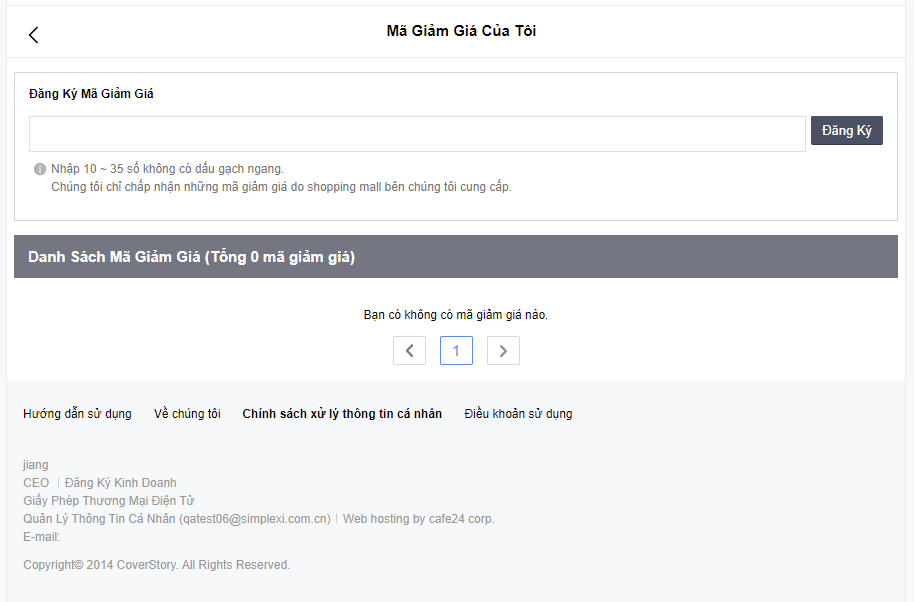Click the empty coupon list message
Viewport: 914px width, 602px height.
pos(455,315)
